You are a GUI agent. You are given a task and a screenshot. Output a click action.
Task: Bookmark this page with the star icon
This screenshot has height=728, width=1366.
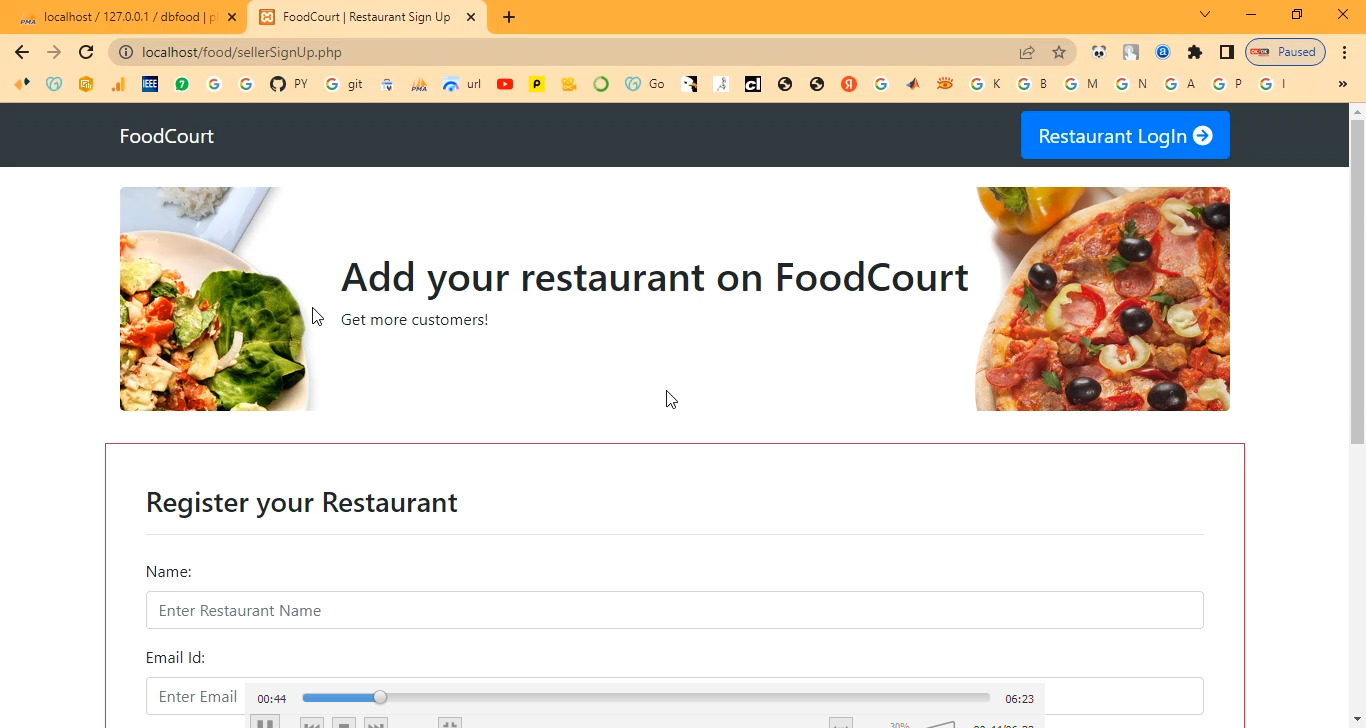pos(1059,52)
